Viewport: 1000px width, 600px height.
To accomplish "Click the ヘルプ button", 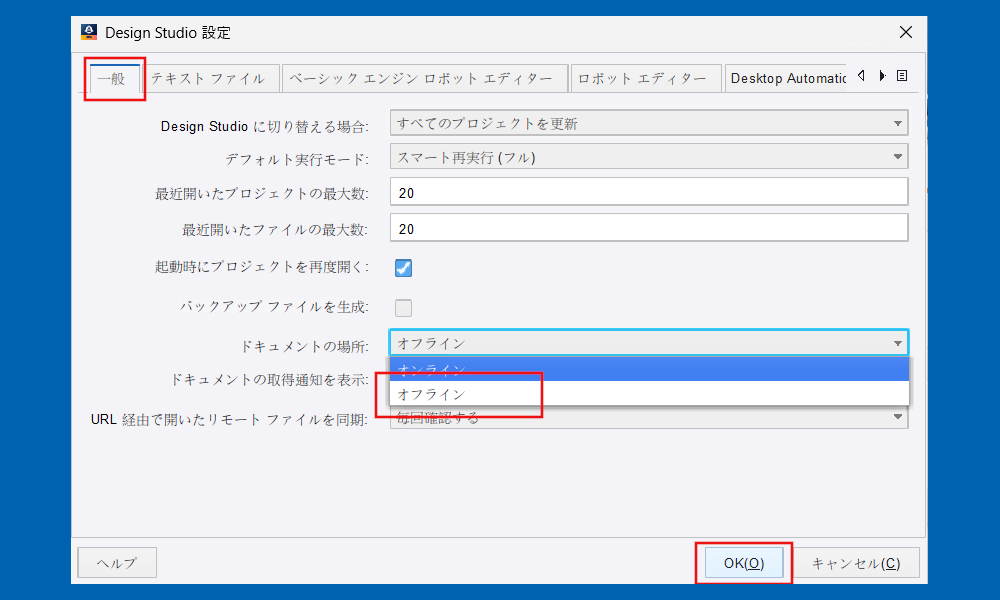I will 117,563.
